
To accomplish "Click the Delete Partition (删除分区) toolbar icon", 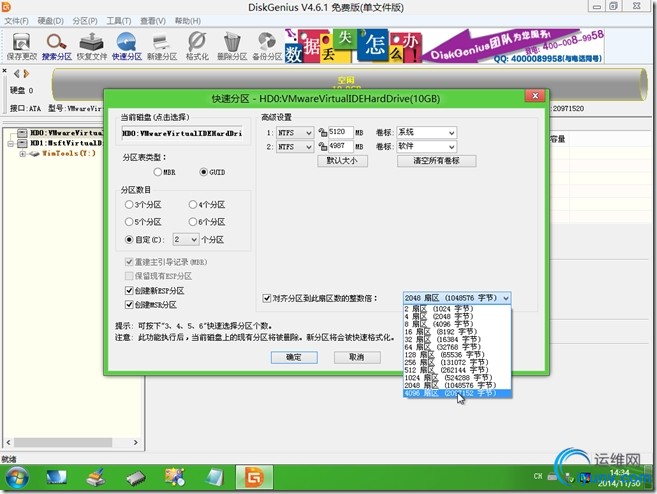I will 232,46.
